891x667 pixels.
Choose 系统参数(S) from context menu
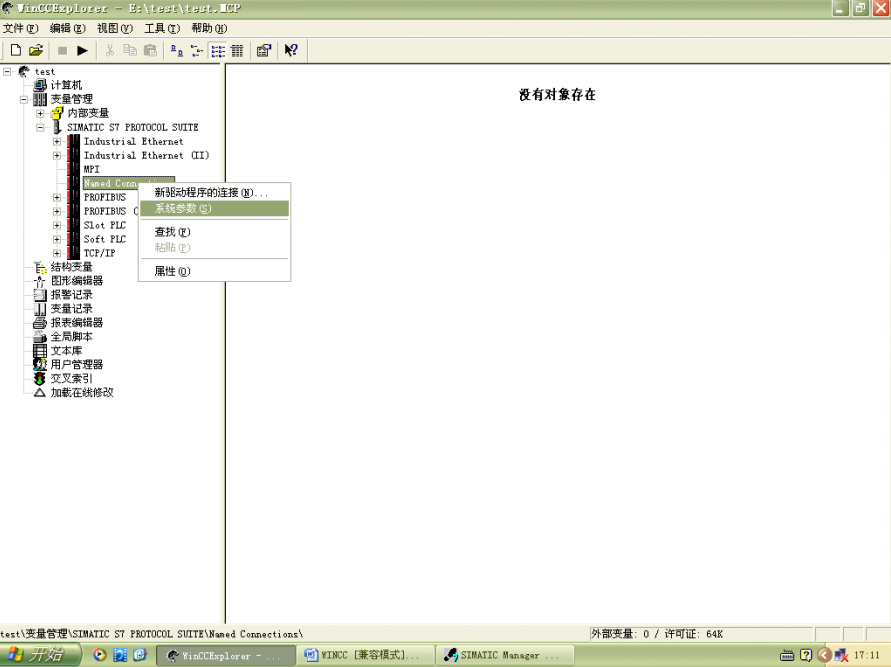coord(215,209)
